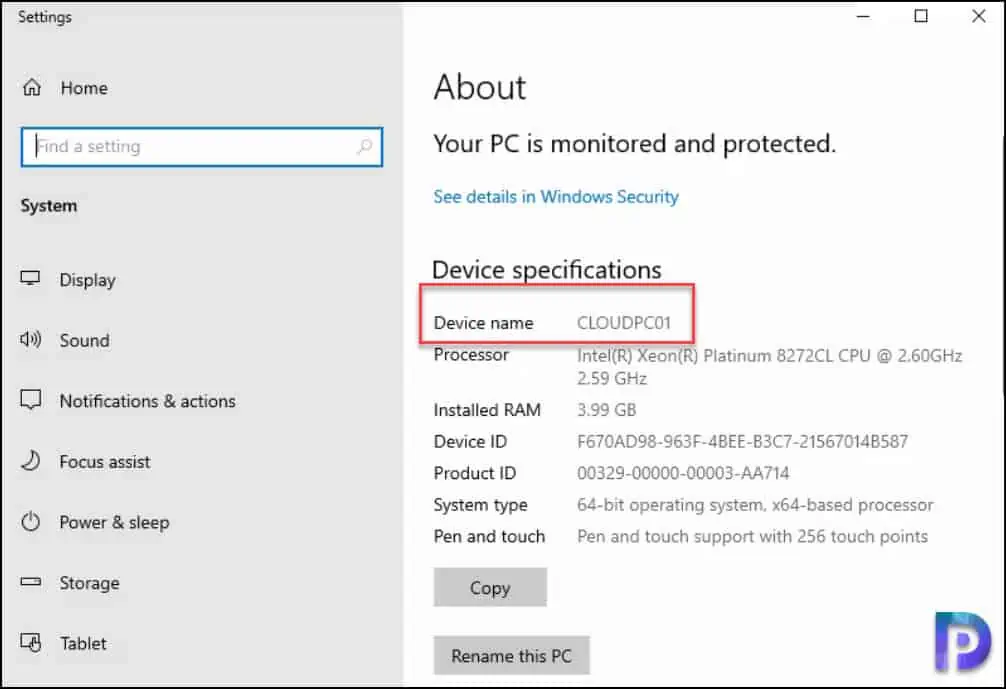Viewport: 1006px width, 689px height.
Task: Click the Storage drive icon
Action: 30,582
